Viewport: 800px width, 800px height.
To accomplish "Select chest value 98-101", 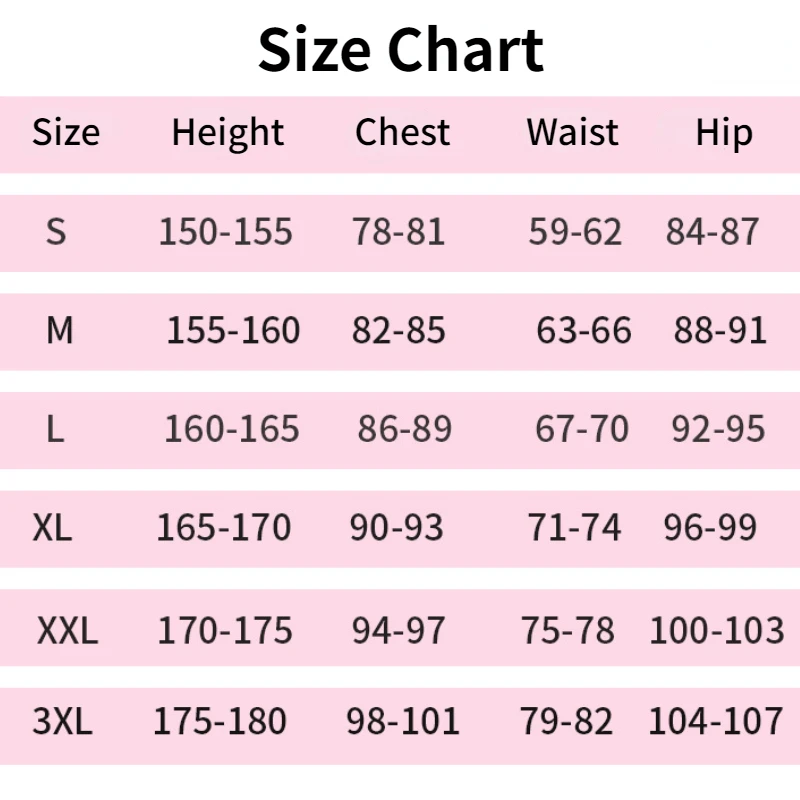I will click(x=403, y=721).
